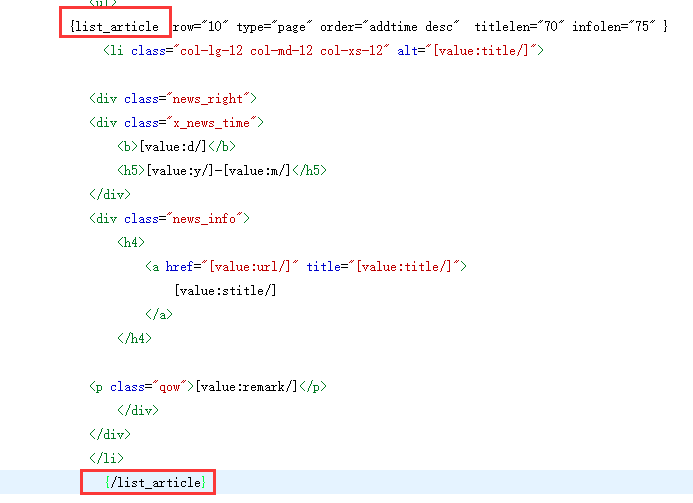Click the closing </h4> tag

pos(134,338)
